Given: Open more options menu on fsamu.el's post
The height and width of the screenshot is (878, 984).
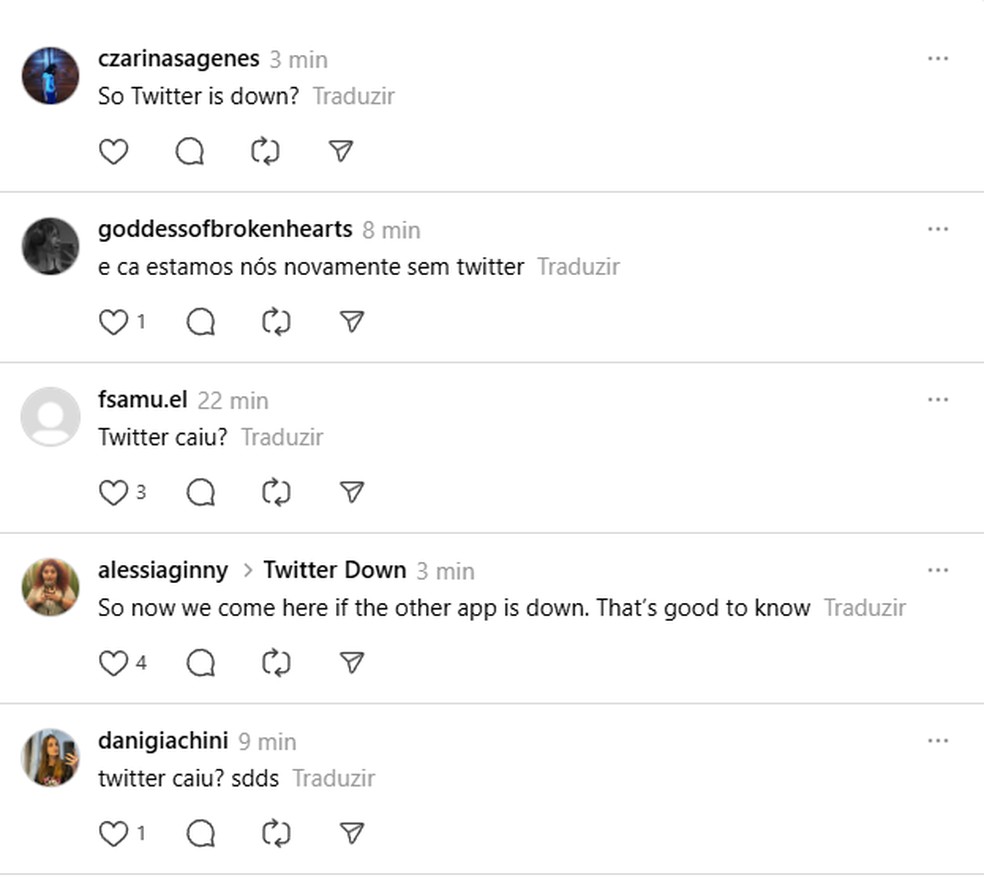Looking at the screenshot, I should (x=938, y=400).
